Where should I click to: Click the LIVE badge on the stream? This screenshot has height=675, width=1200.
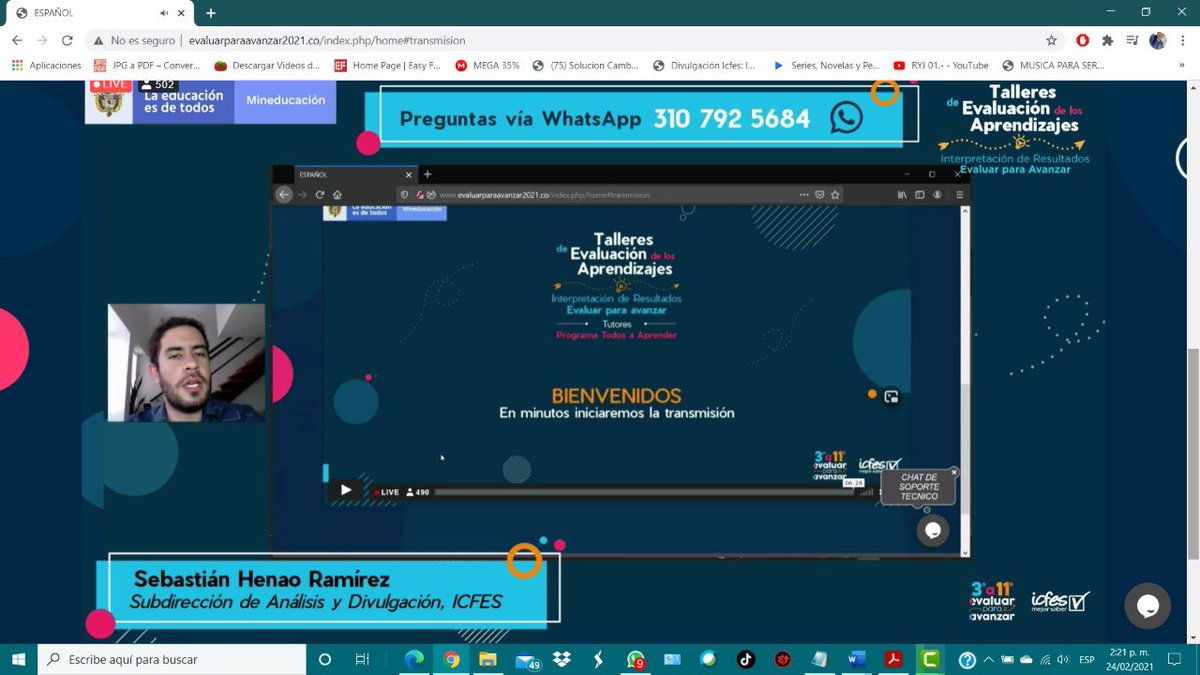pos(111,85)
